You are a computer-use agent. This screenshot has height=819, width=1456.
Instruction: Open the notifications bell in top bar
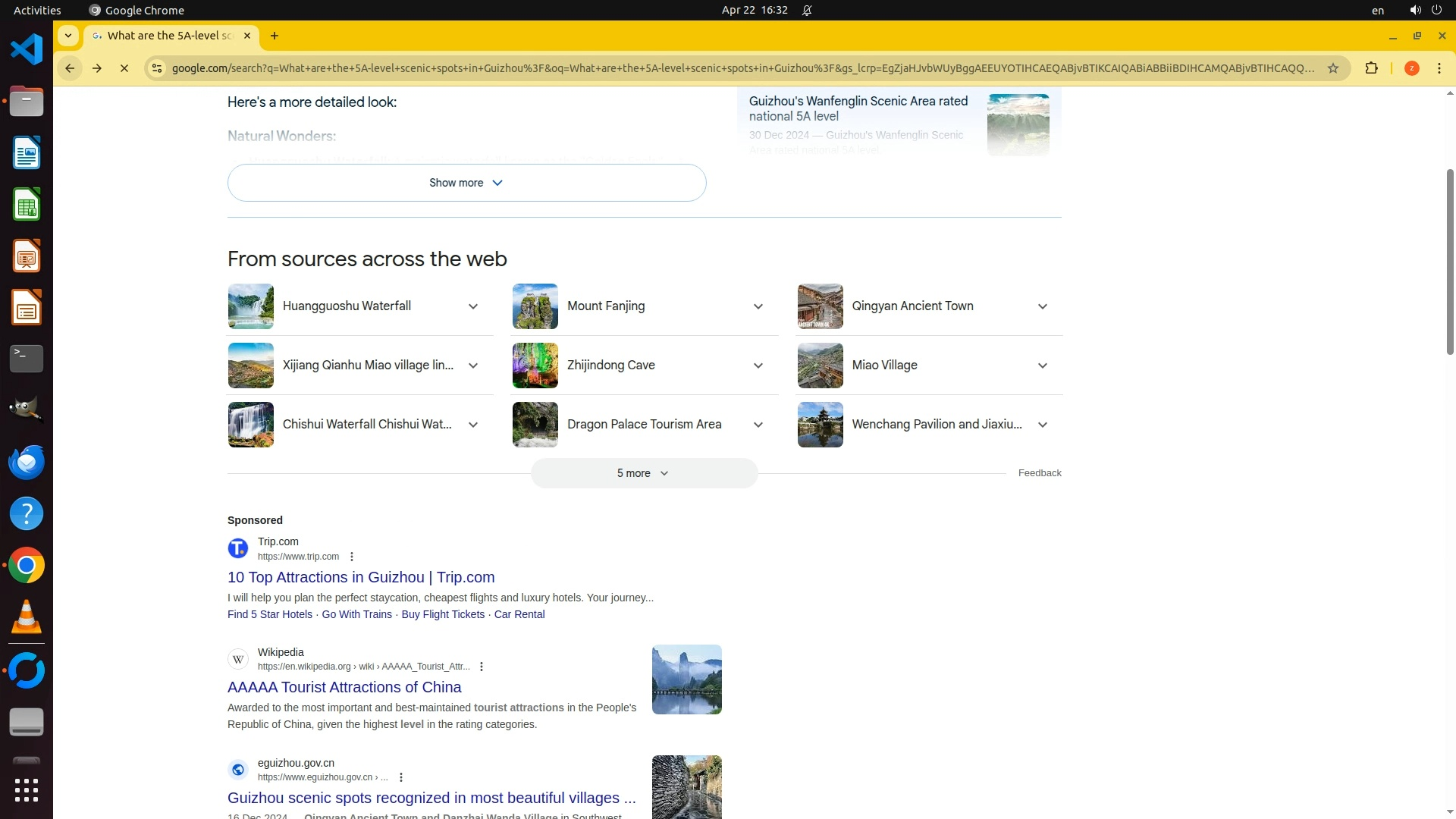pyautogui.click(x=807, y=11)
